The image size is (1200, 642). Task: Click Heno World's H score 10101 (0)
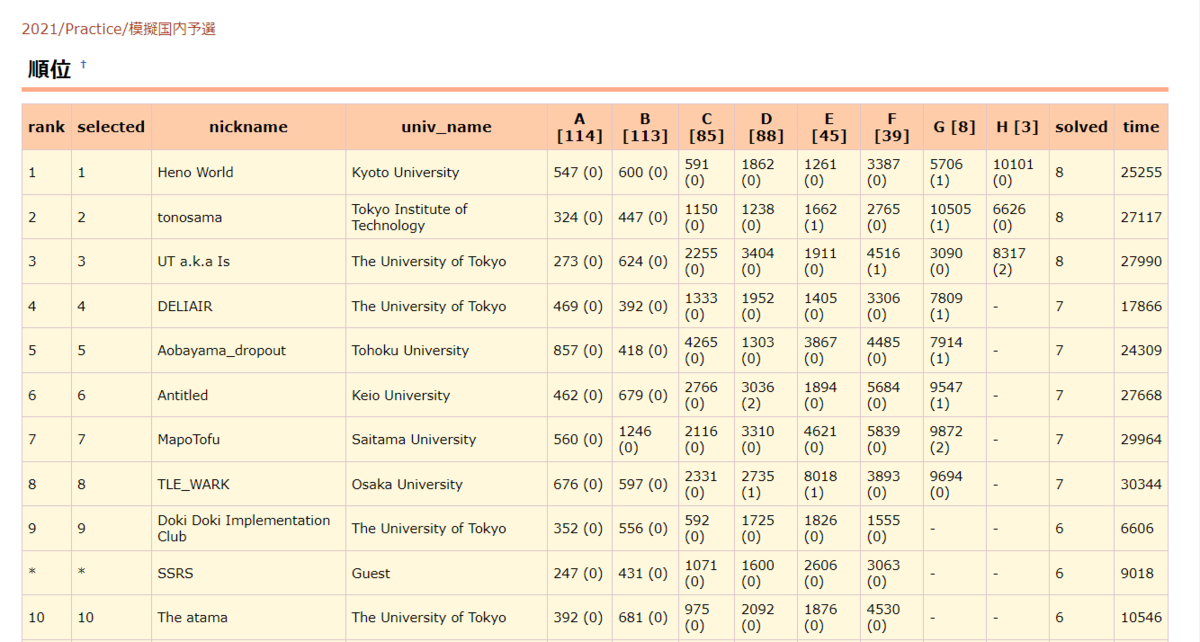[x=1017, y=172]
